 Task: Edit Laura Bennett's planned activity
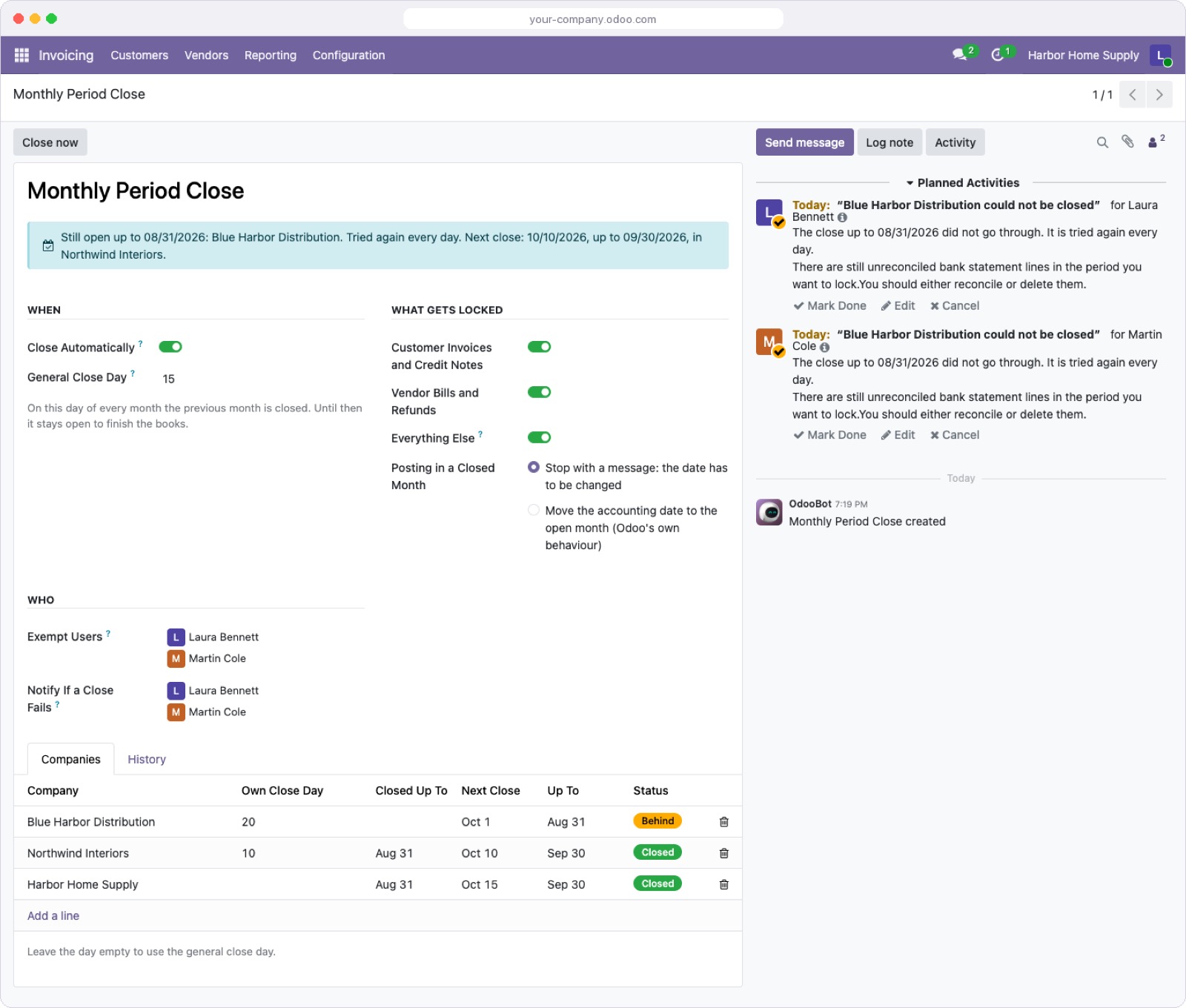tap(898, 305)
